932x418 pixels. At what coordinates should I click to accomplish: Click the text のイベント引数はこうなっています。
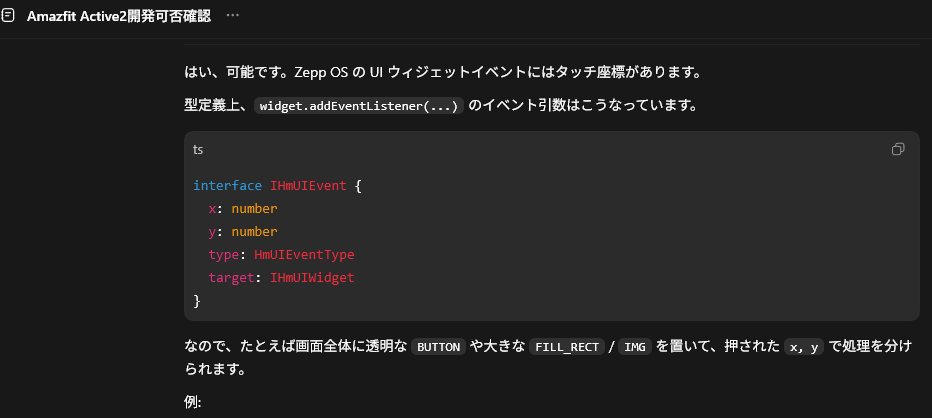point(582,106)
